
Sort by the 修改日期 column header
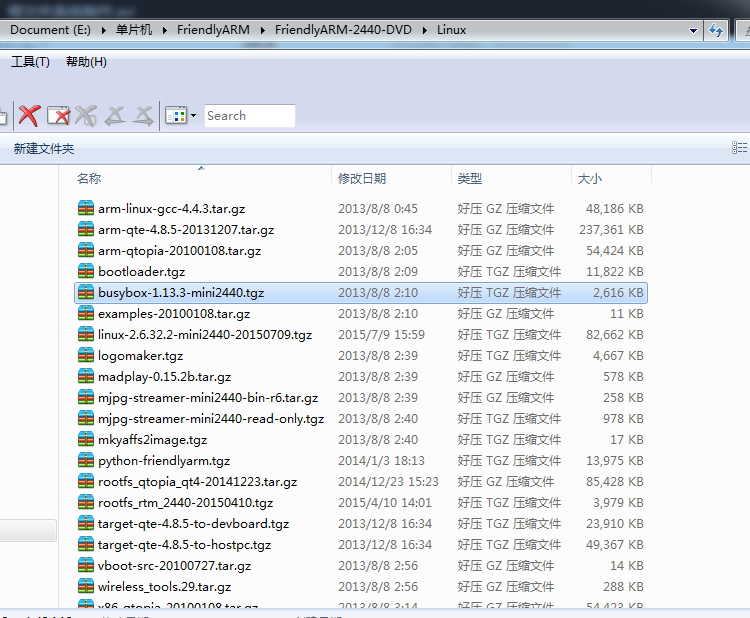(x=362, y=178)
